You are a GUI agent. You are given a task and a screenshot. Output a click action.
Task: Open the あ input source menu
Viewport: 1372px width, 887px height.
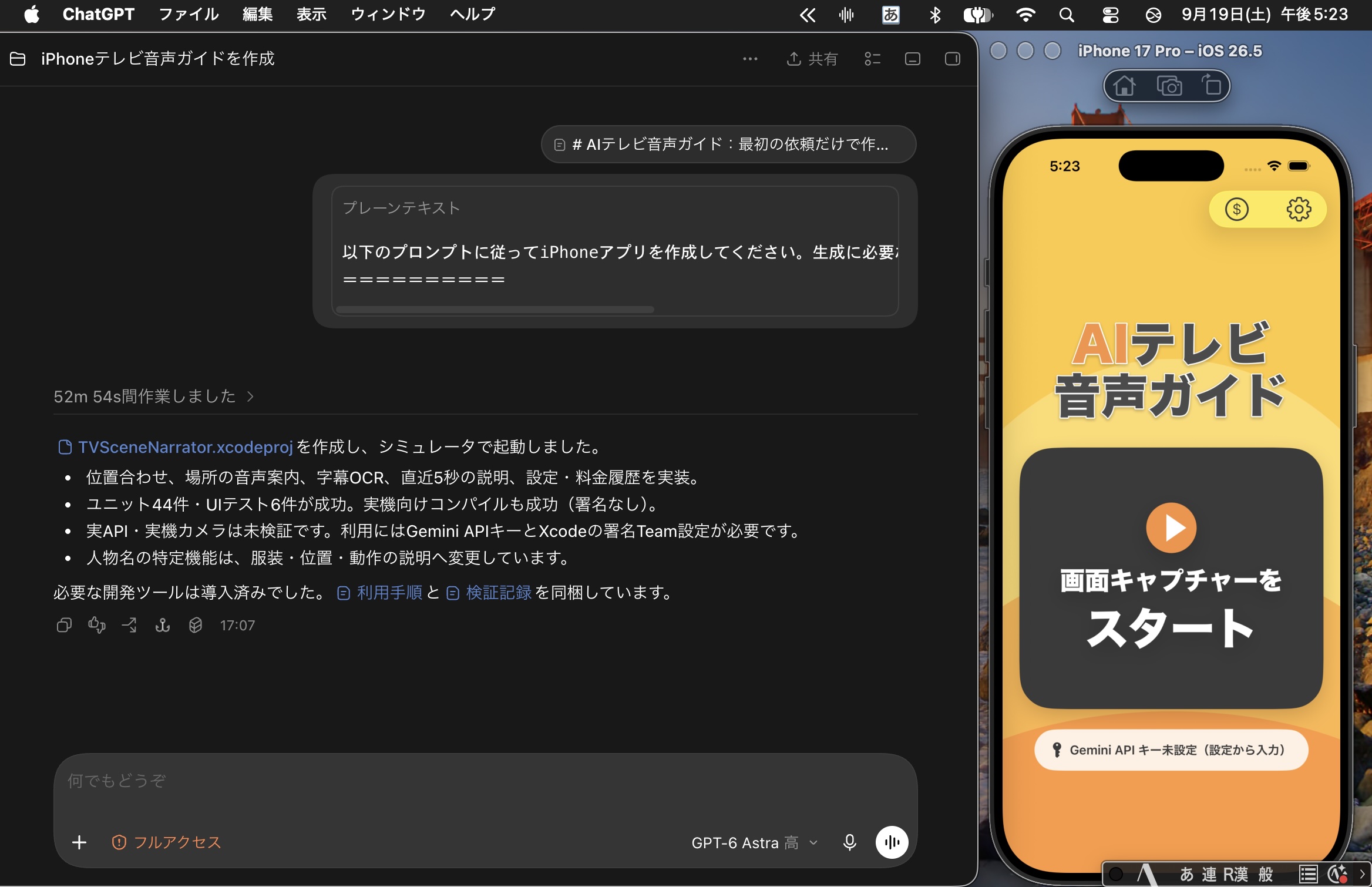pyautogui.click(x=890, y=15)
